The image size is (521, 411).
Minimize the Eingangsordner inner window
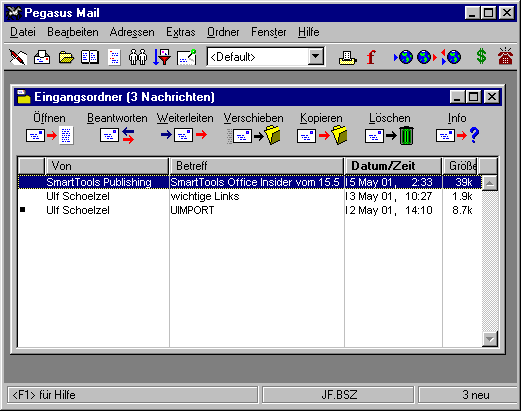[457, 97]
